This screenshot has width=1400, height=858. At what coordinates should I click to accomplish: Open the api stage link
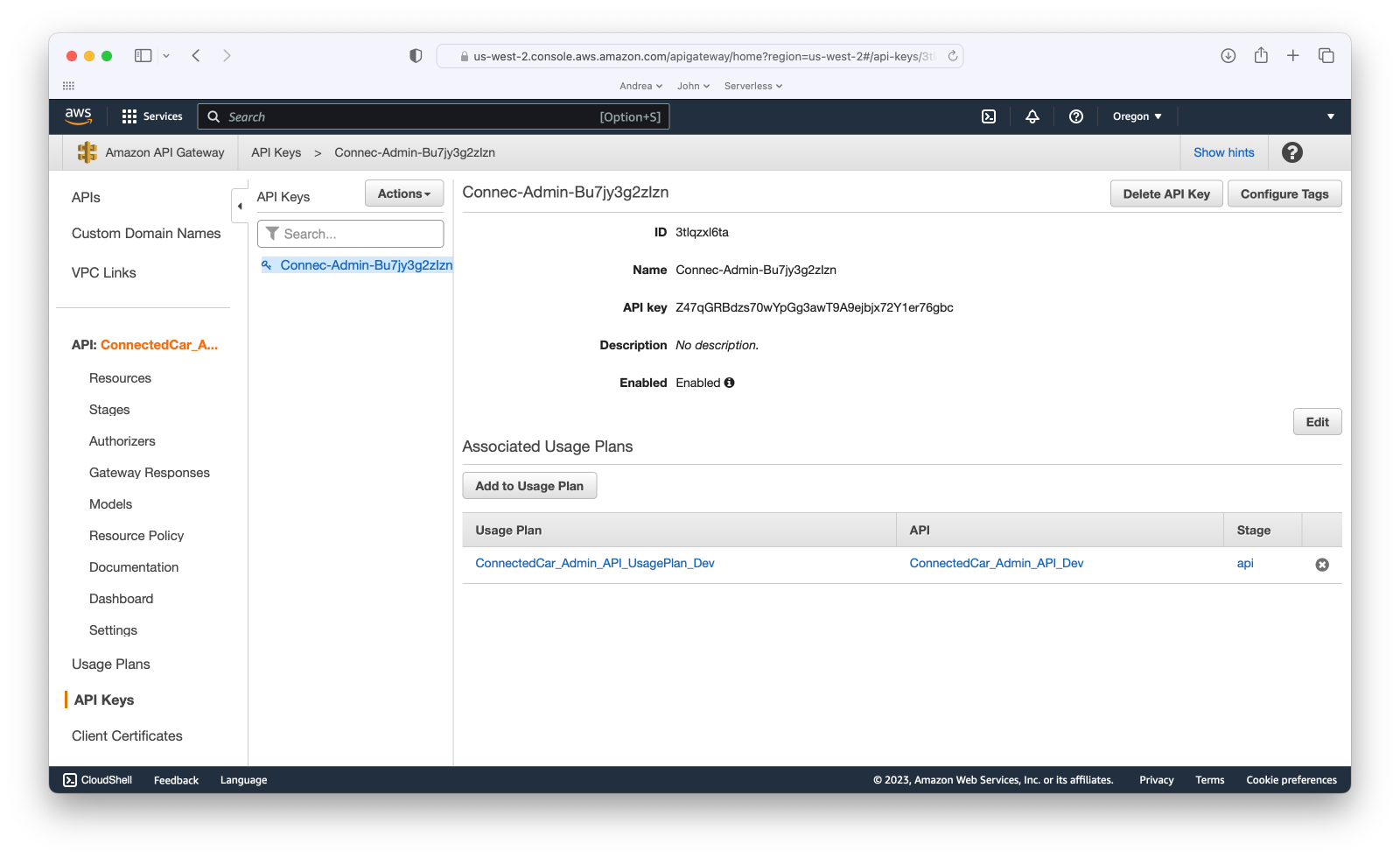pos(1245,564)
